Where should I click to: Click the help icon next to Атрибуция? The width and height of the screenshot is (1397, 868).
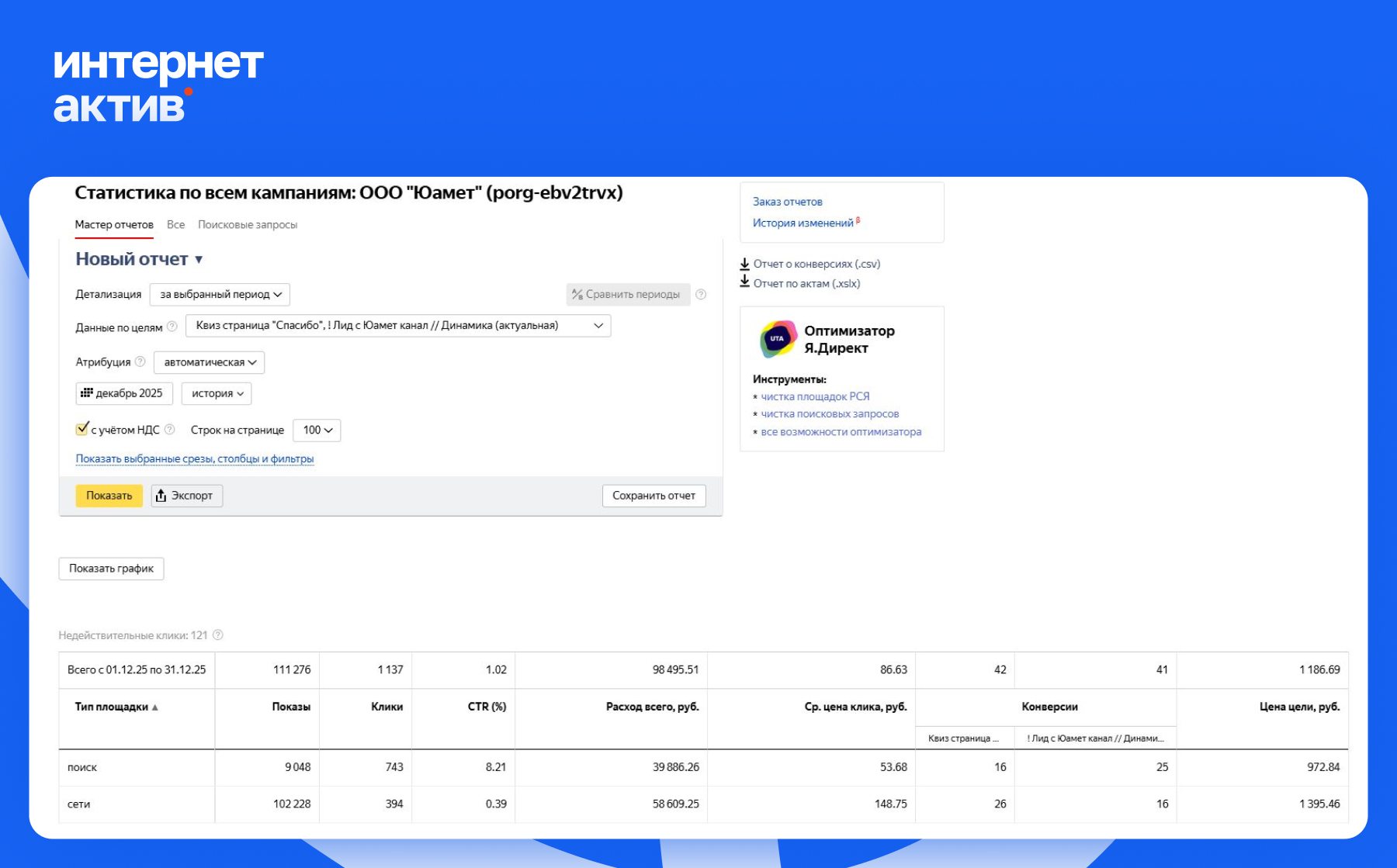(140, 362)
